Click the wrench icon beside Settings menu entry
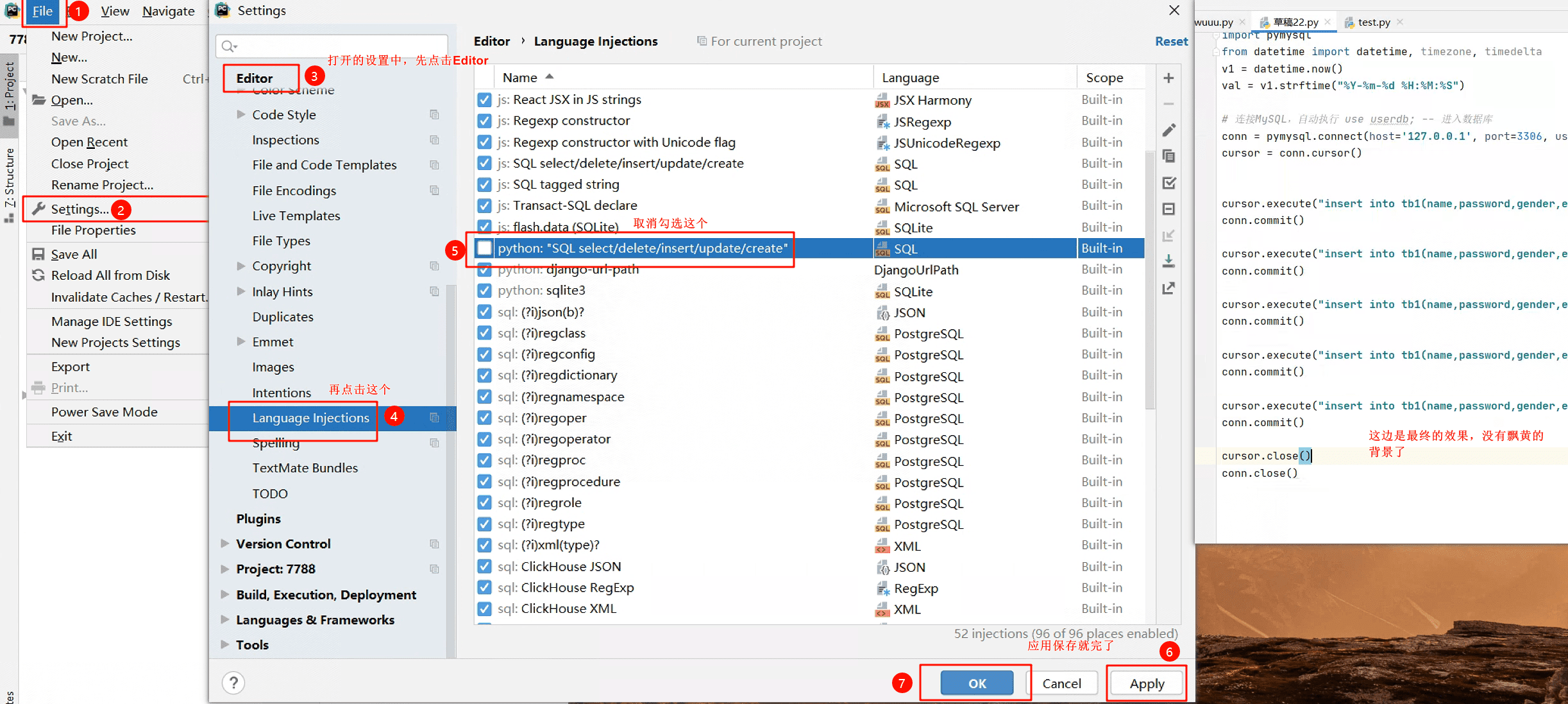1568x704 pixels. point(39,209)
